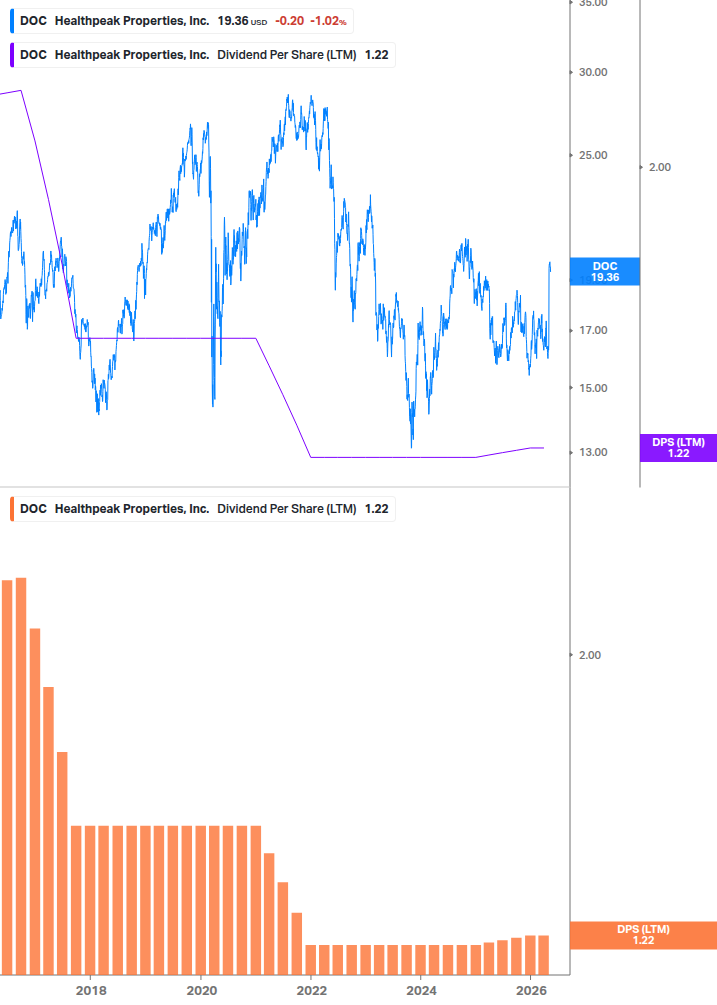Screen dimensions: 717x1005
Task: Click the 2.00 label on the bar chart axis
Action: pyautogui.click(x=589, y=655)
